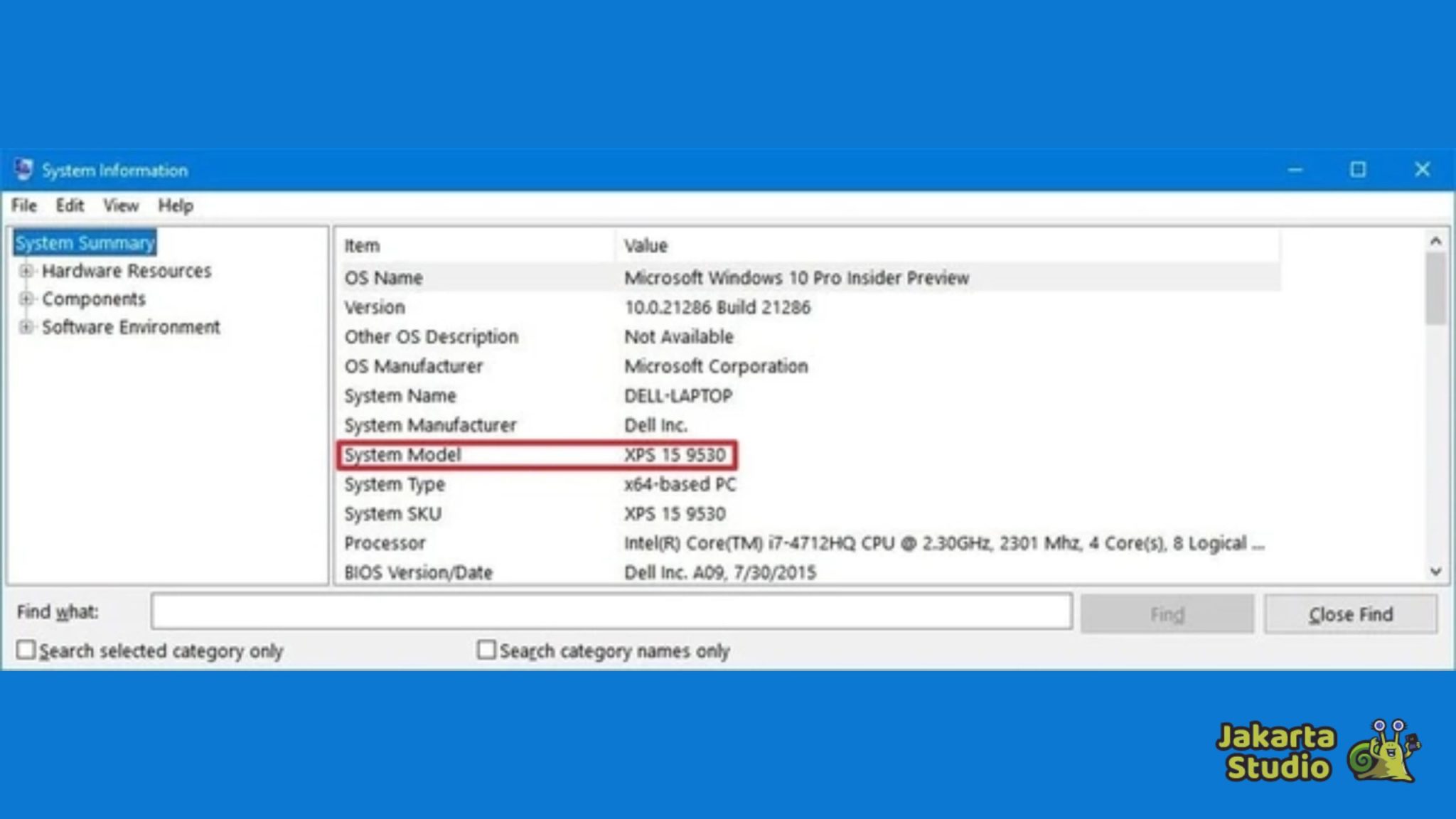Open the File menu

click(23, 205)
